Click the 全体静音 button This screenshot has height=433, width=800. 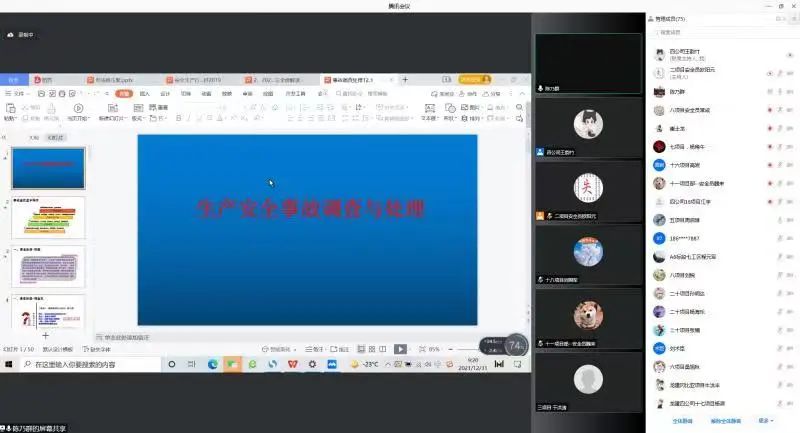(x=682, y=421)
